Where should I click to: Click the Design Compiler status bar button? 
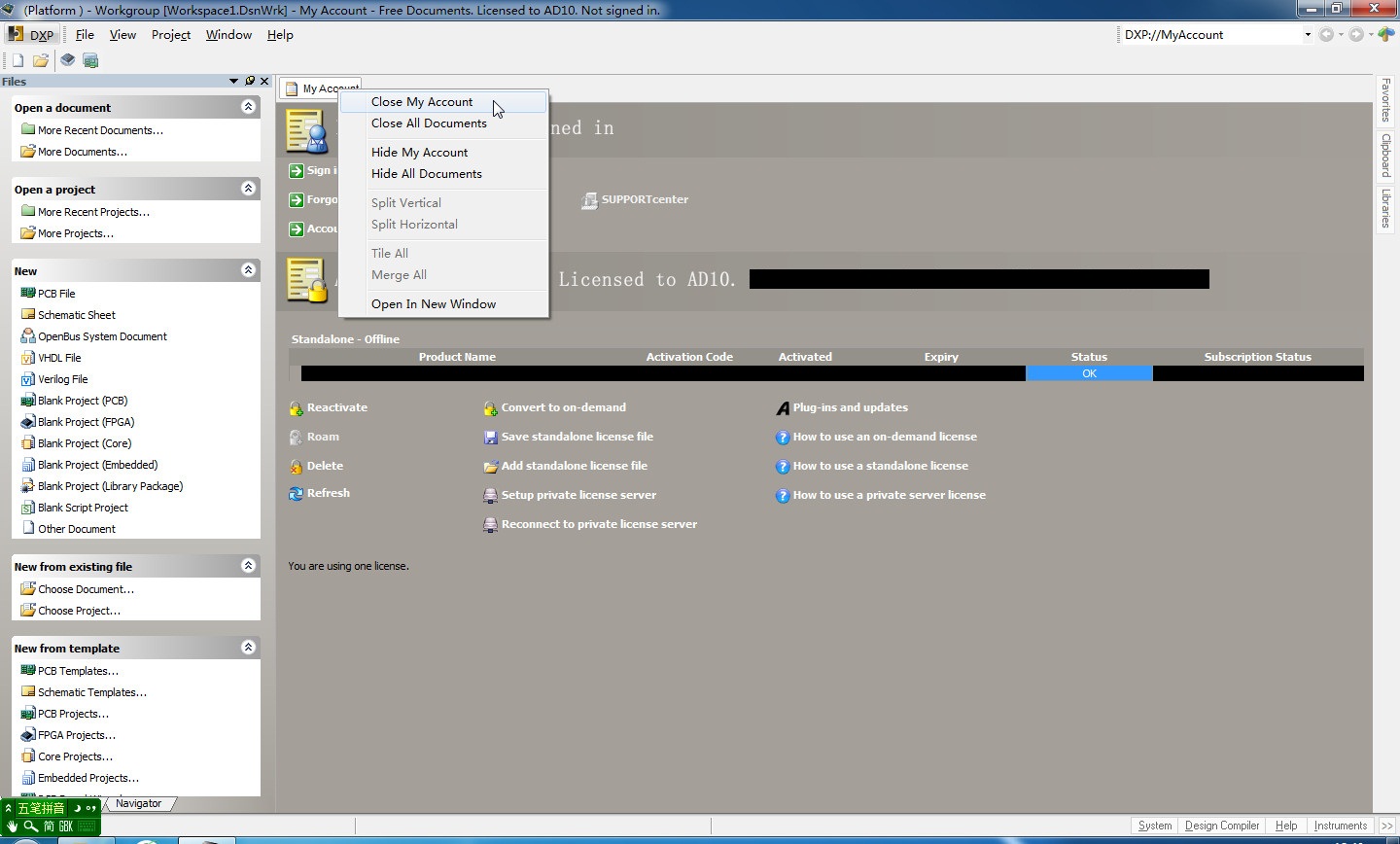[1222, 826]
